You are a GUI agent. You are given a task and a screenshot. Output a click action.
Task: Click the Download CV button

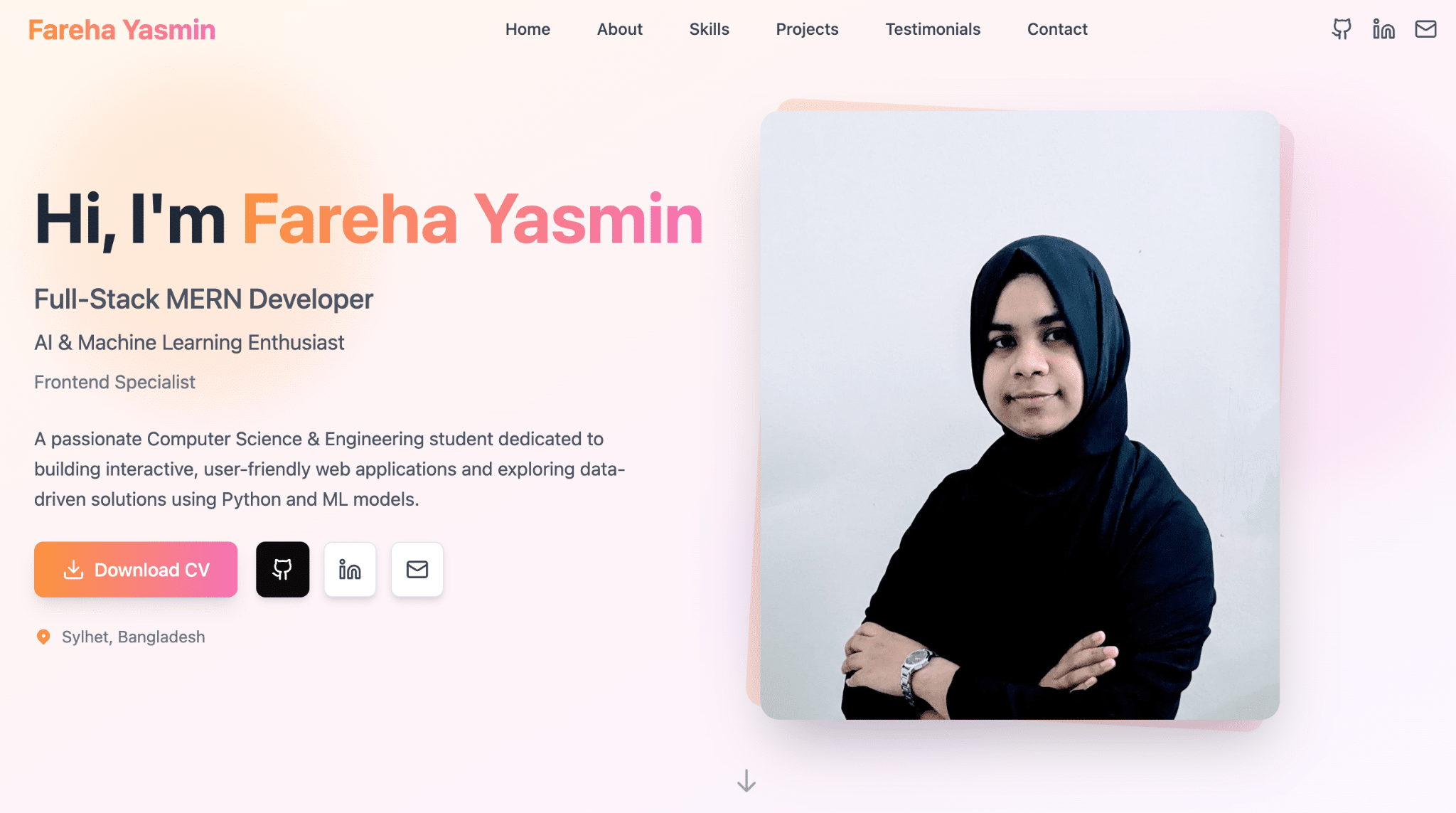coord(136,569)
